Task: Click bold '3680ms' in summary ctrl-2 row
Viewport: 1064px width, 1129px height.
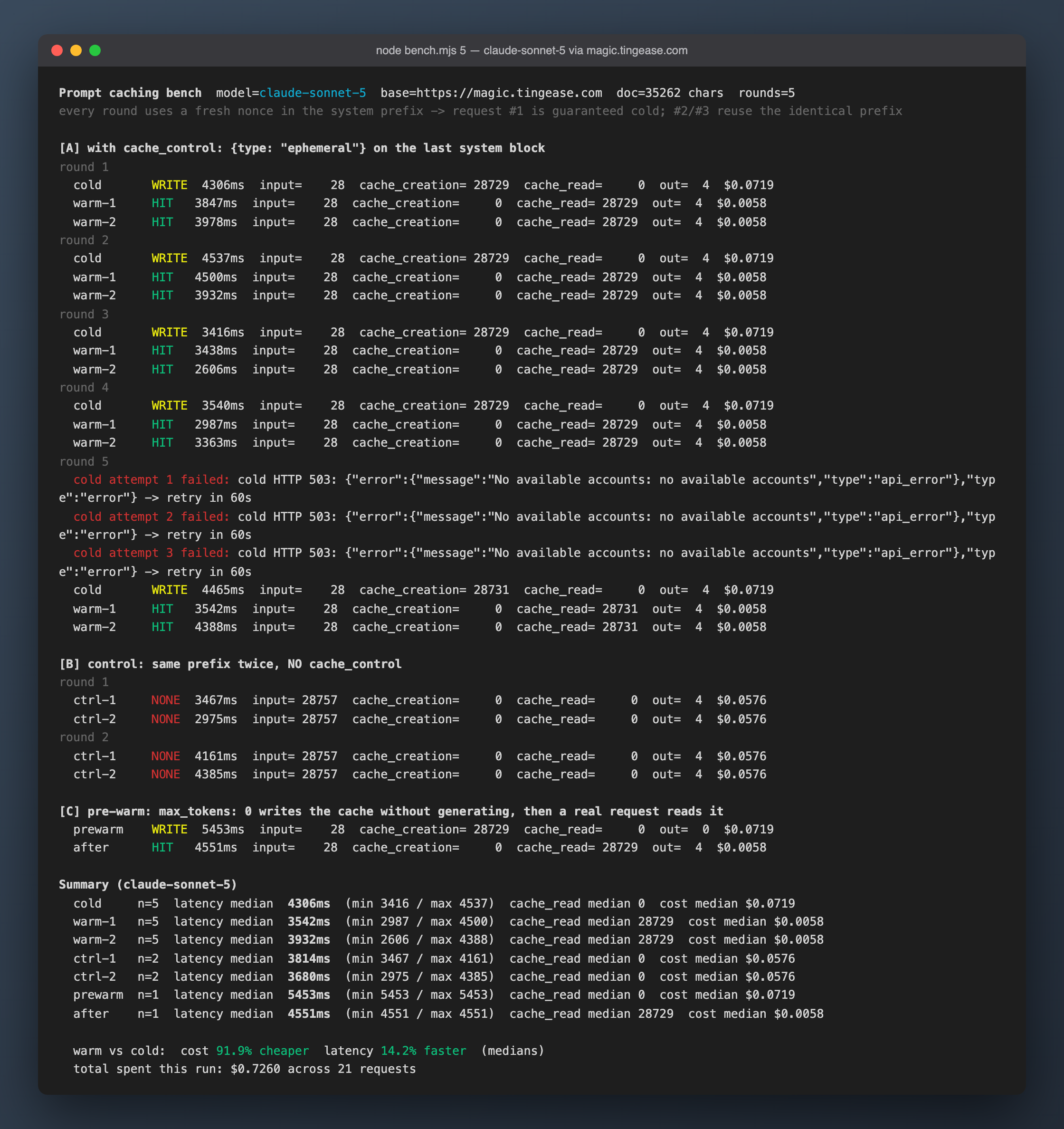Action: pos(309,977)
